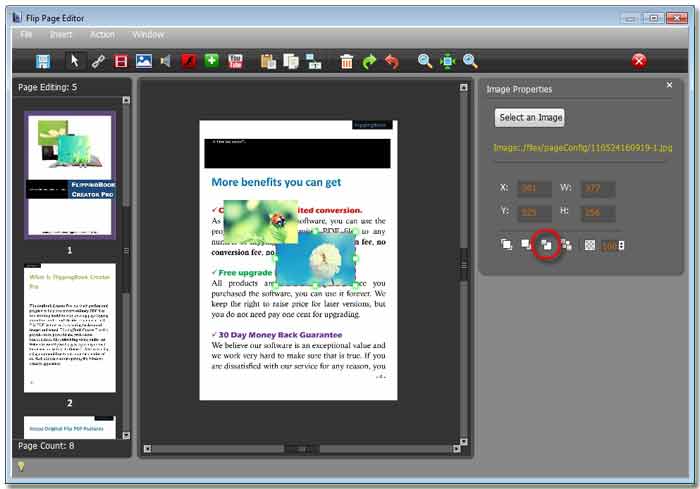Screen dimensions: 700x489
Task: Click canvas vertical scroll down arrow
Action: pyautogui.click(x=464, y=442)
